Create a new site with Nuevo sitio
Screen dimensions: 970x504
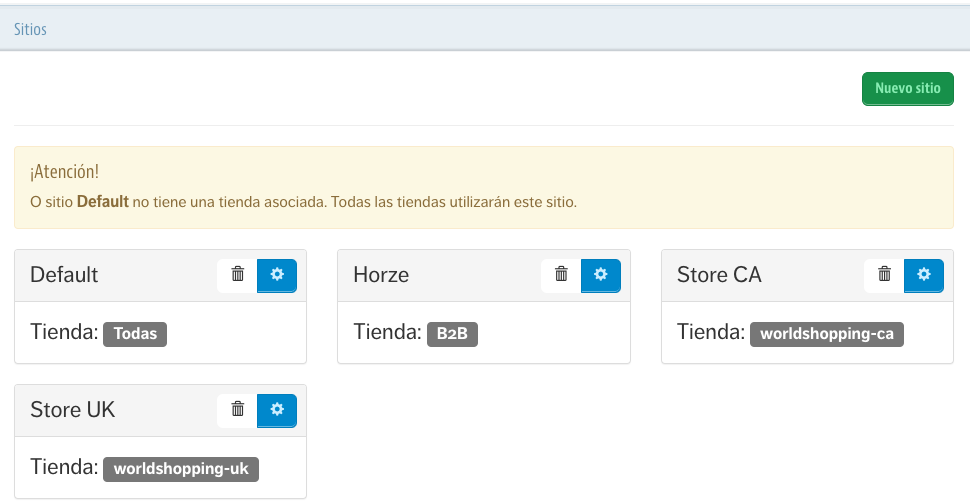click(x=907, y=88)
